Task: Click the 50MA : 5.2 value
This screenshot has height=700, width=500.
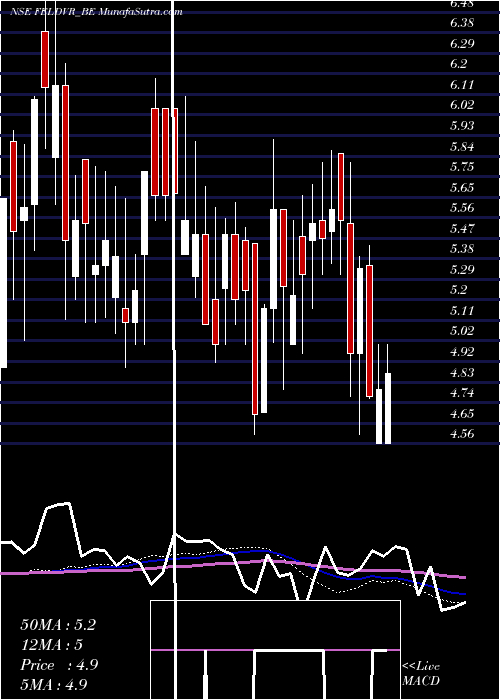Action: 58,625
